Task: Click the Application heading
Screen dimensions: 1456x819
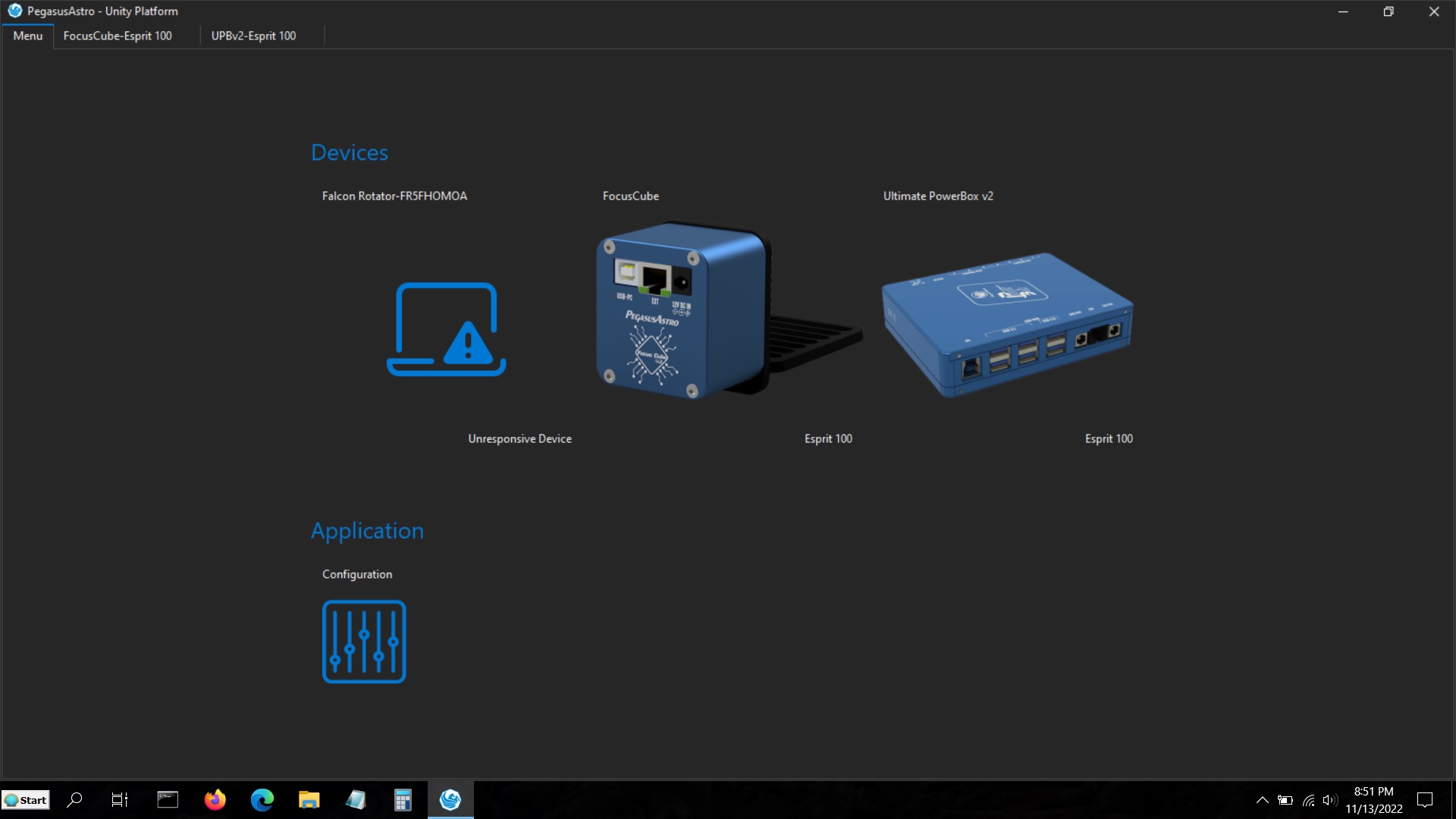Action: 367,531
